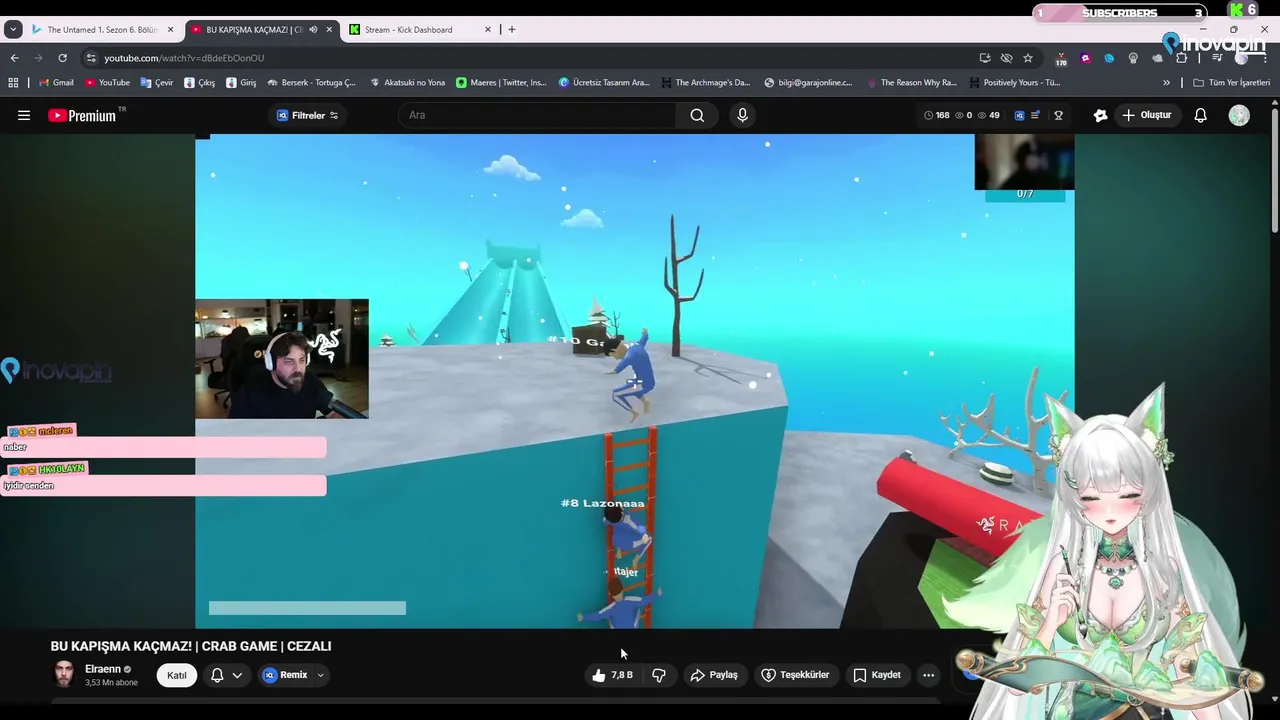Open the Berserk - Tortuga bookmark

click(311, 83)
